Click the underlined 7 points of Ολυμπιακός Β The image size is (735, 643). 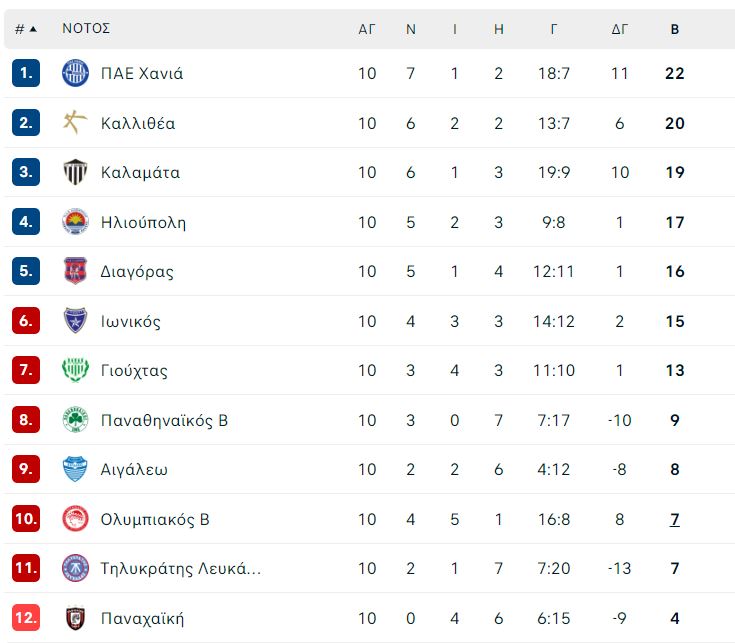[x=675, y=519]
